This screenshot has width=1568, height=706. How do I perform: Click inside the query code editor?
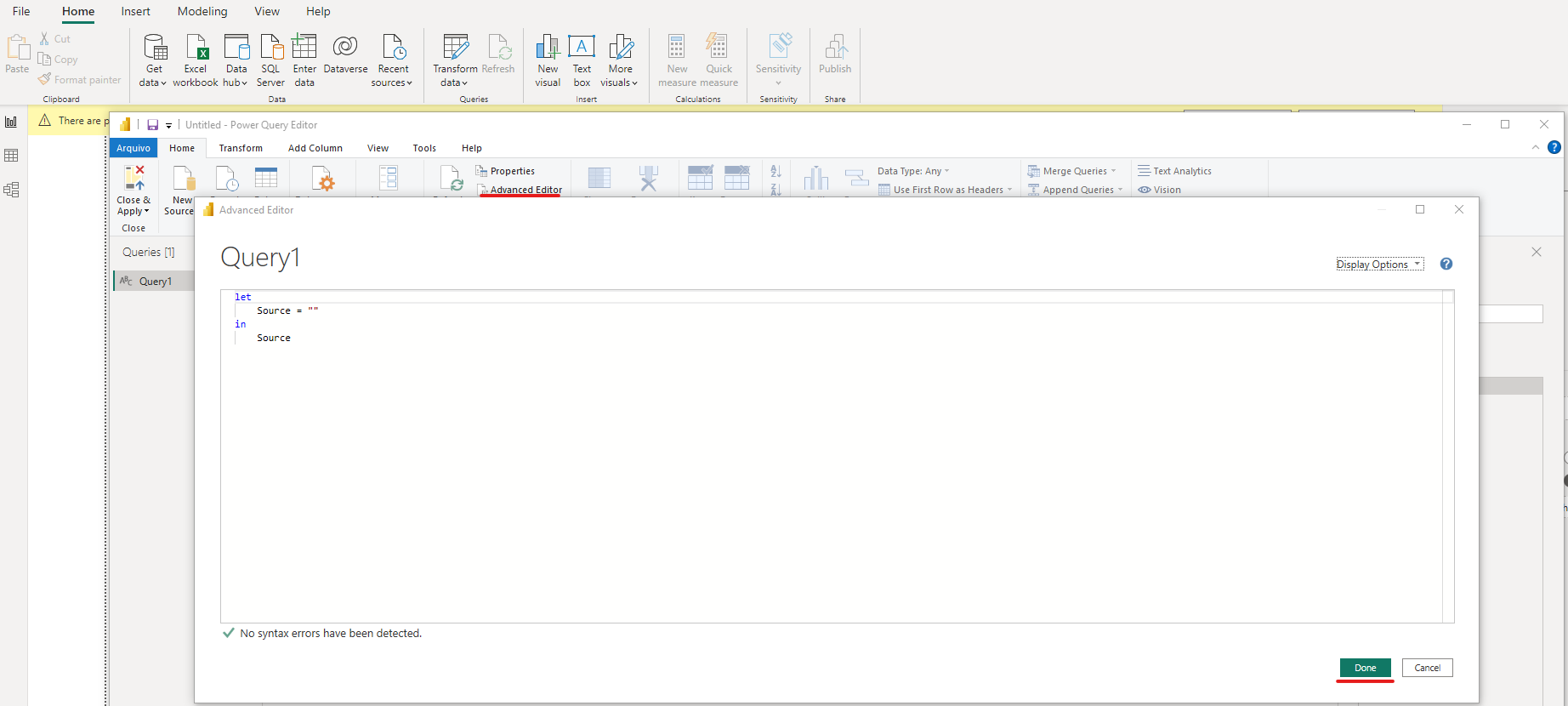831,456
